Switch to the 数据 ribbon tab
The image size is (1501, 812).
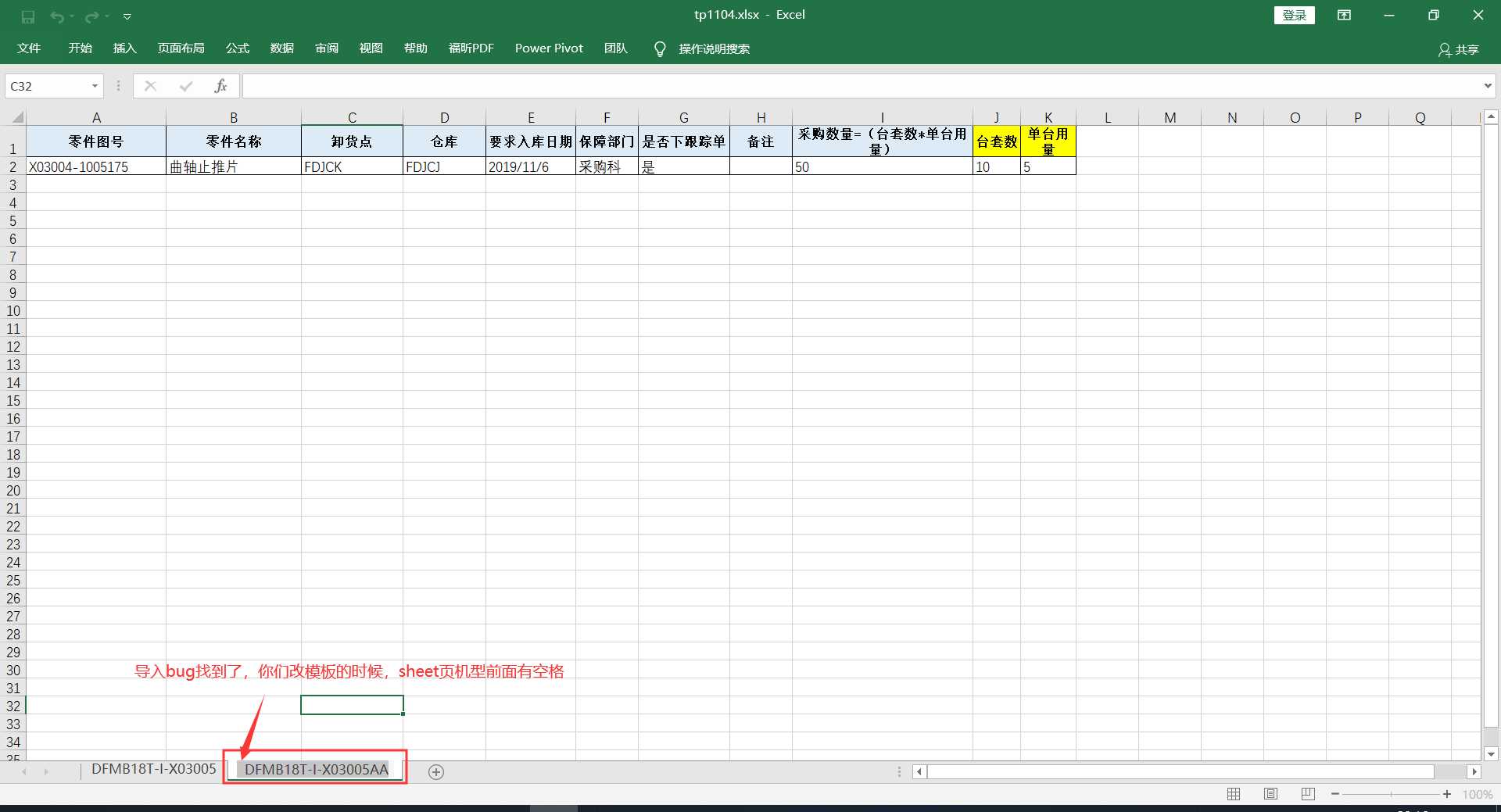[281, 48]
